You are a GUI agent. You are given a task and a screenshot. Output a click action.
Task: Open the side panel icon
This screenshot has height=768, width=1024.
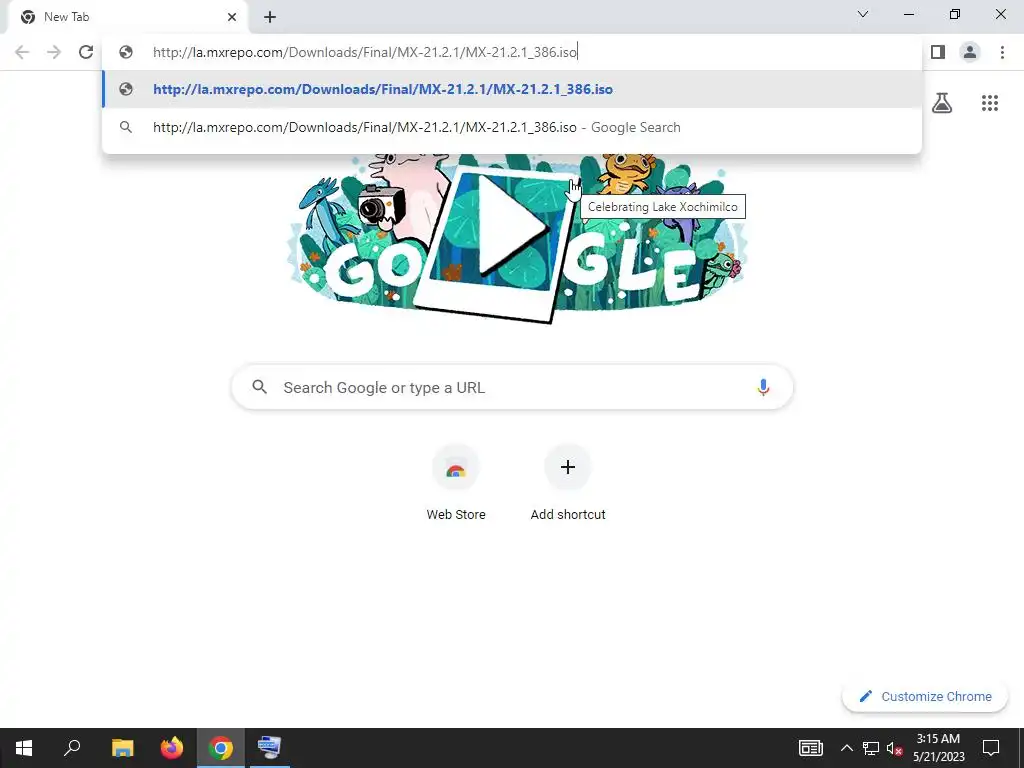pos(938,52)
